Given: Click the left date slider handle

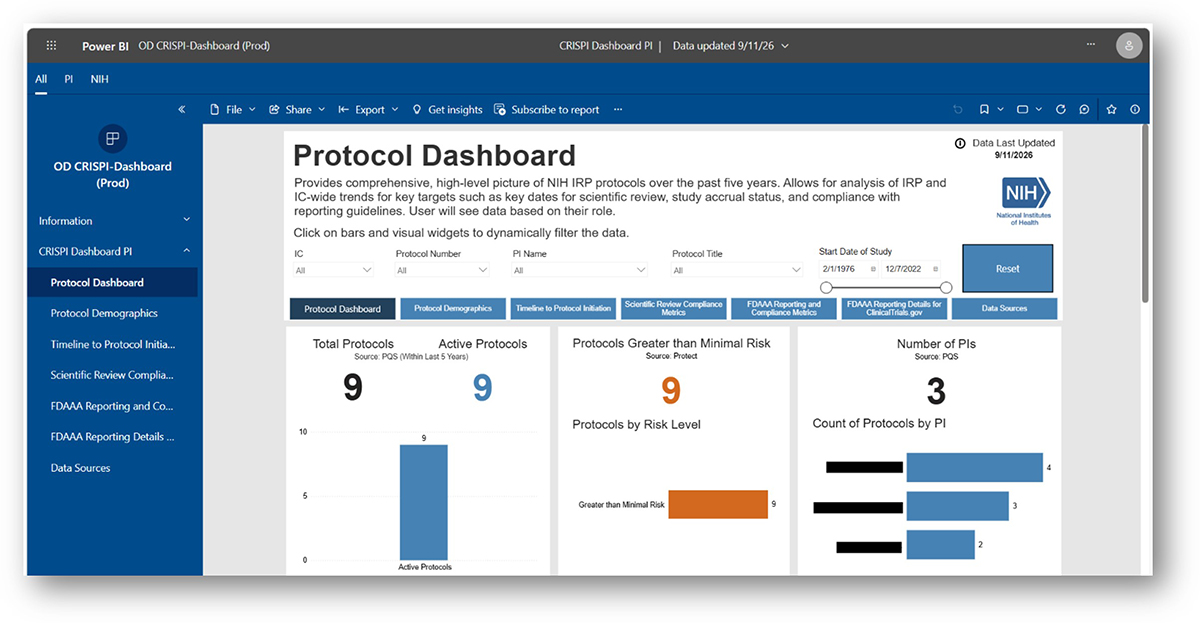Looking at the screenshot, I should pyautogui.click(x=826, y=288).
